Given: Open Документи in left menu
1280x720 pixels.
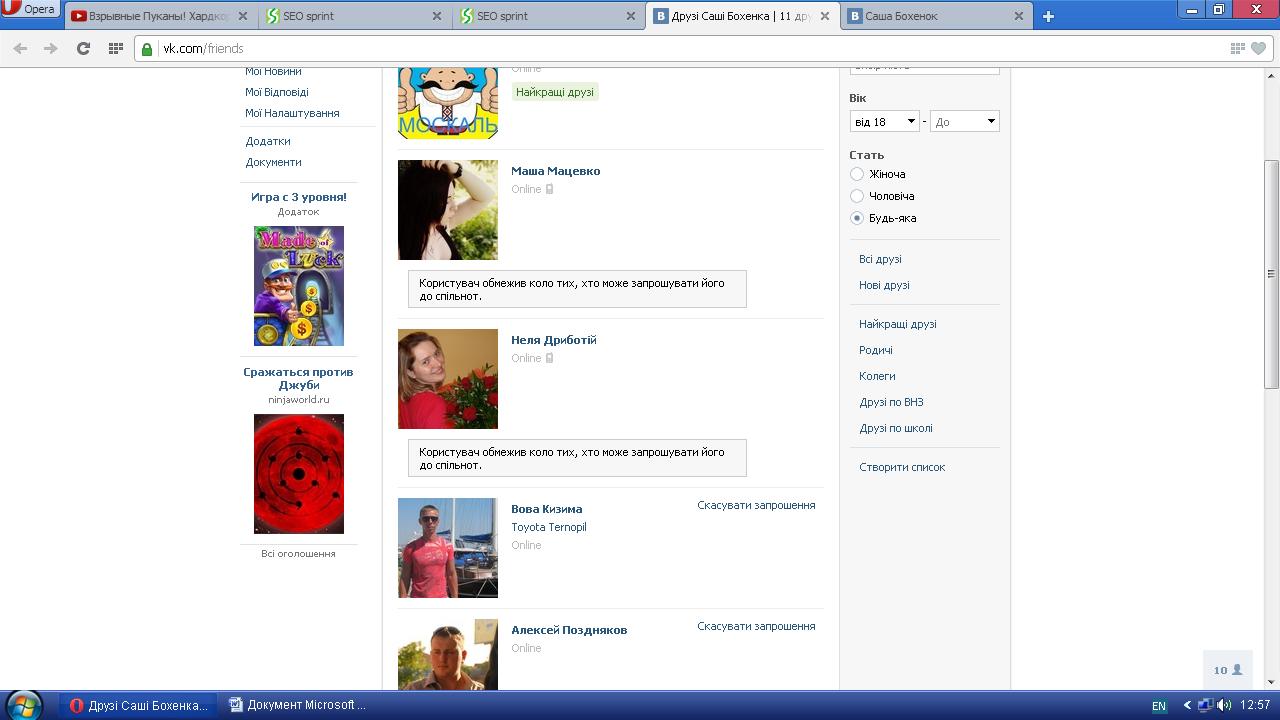Looking at the screenshot, I should 273,162.
